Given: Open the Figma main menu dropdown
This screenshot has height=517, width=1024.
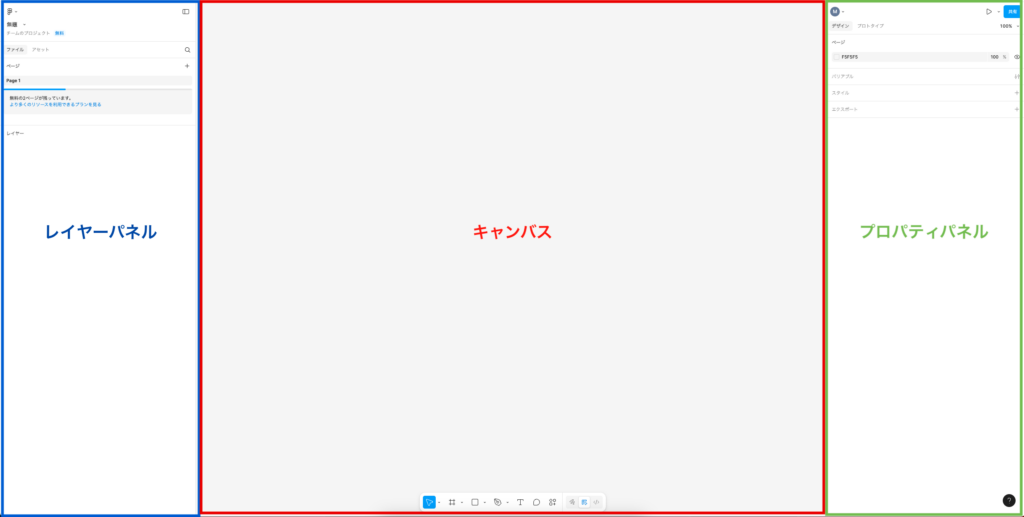Looking at the screenshot, I should pos(11,12).
